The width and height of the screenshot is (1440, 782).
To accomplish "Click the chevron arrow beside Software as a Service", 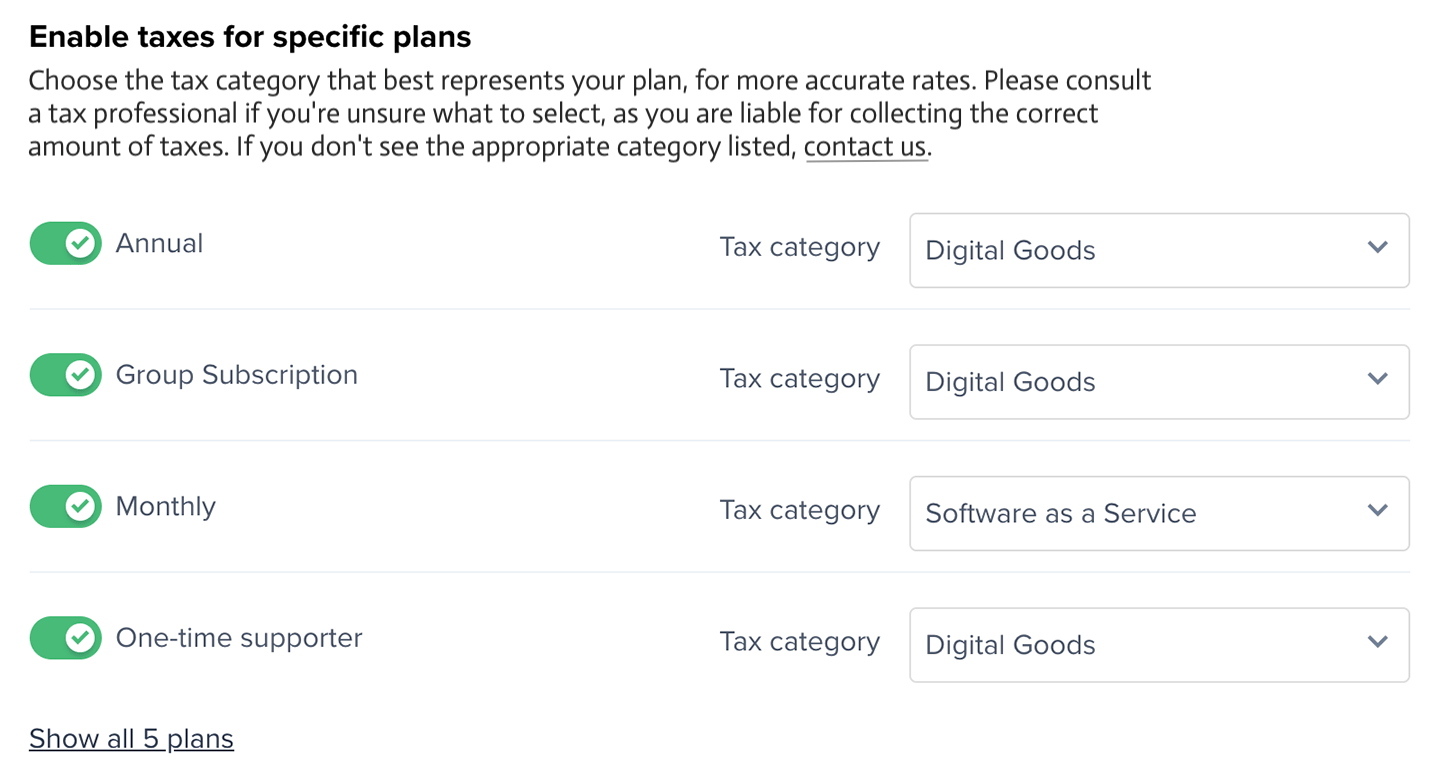I will click(1377, 511).
